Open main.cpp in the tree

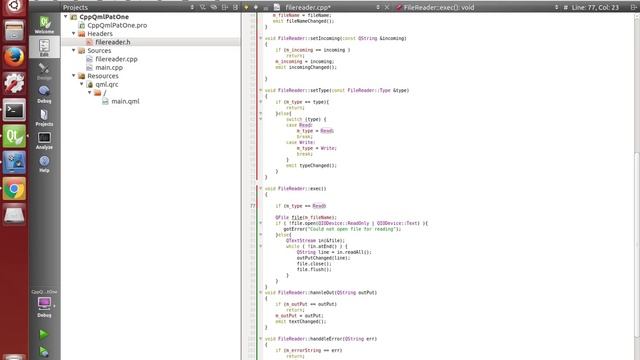coord(109,67)
